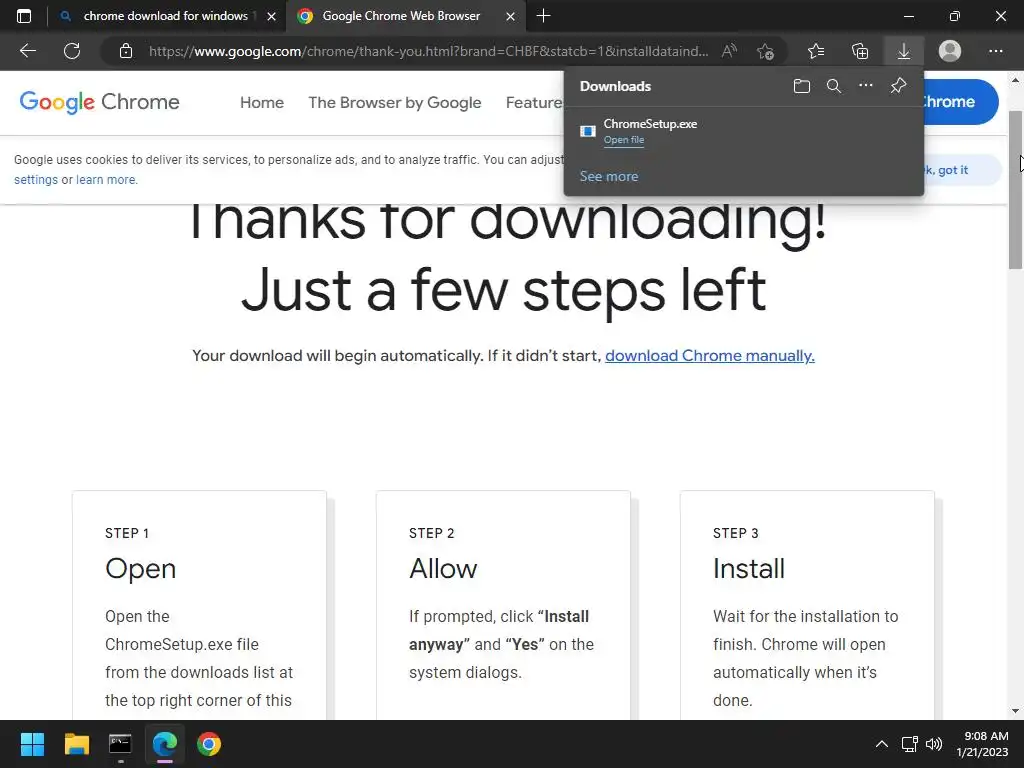Open the Home navigation item
This screenshot has height=768, width=1024.
[x=262, y=103]
